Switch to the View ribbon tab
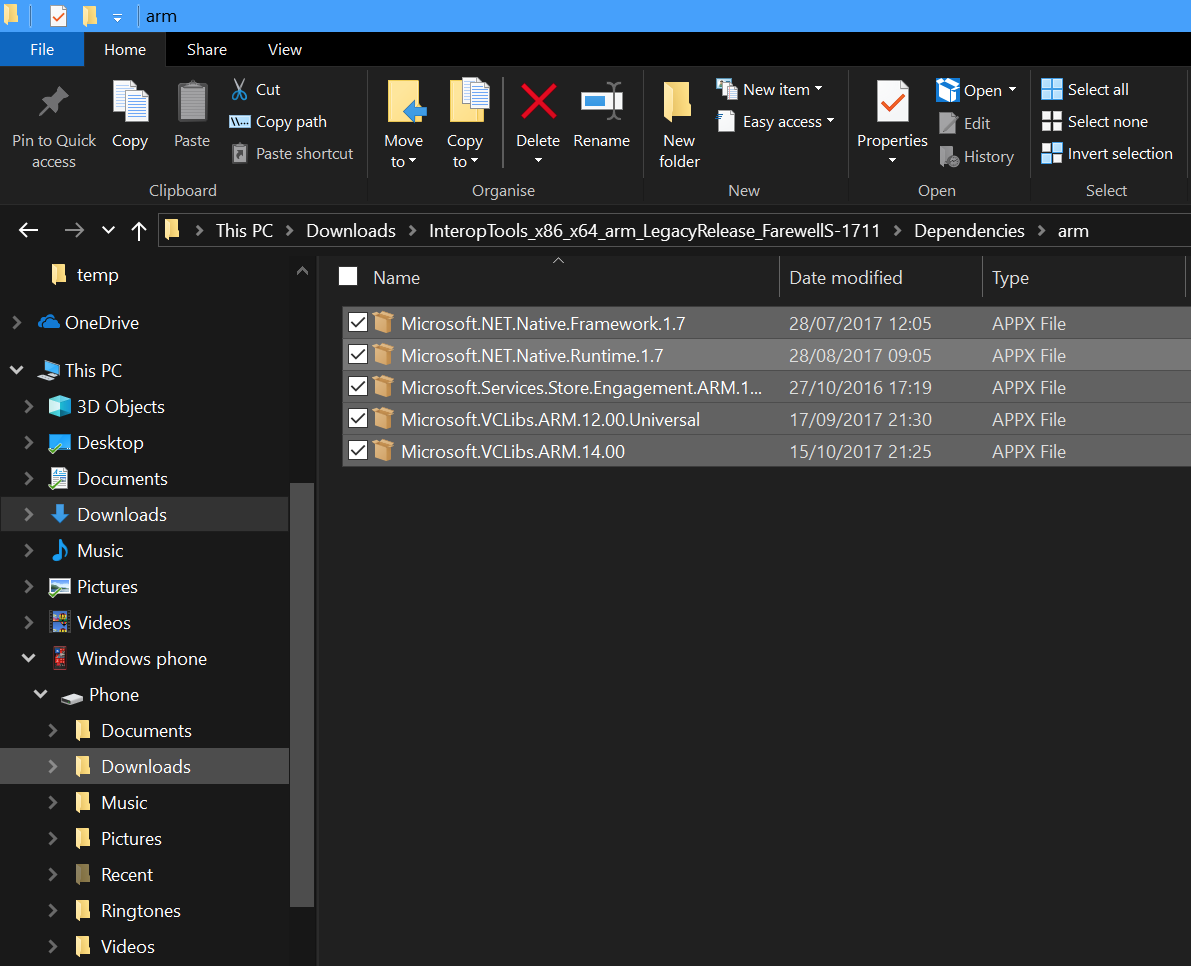Image resolution: width=1191 pixels, height=966 pixels. click(285, 49)
